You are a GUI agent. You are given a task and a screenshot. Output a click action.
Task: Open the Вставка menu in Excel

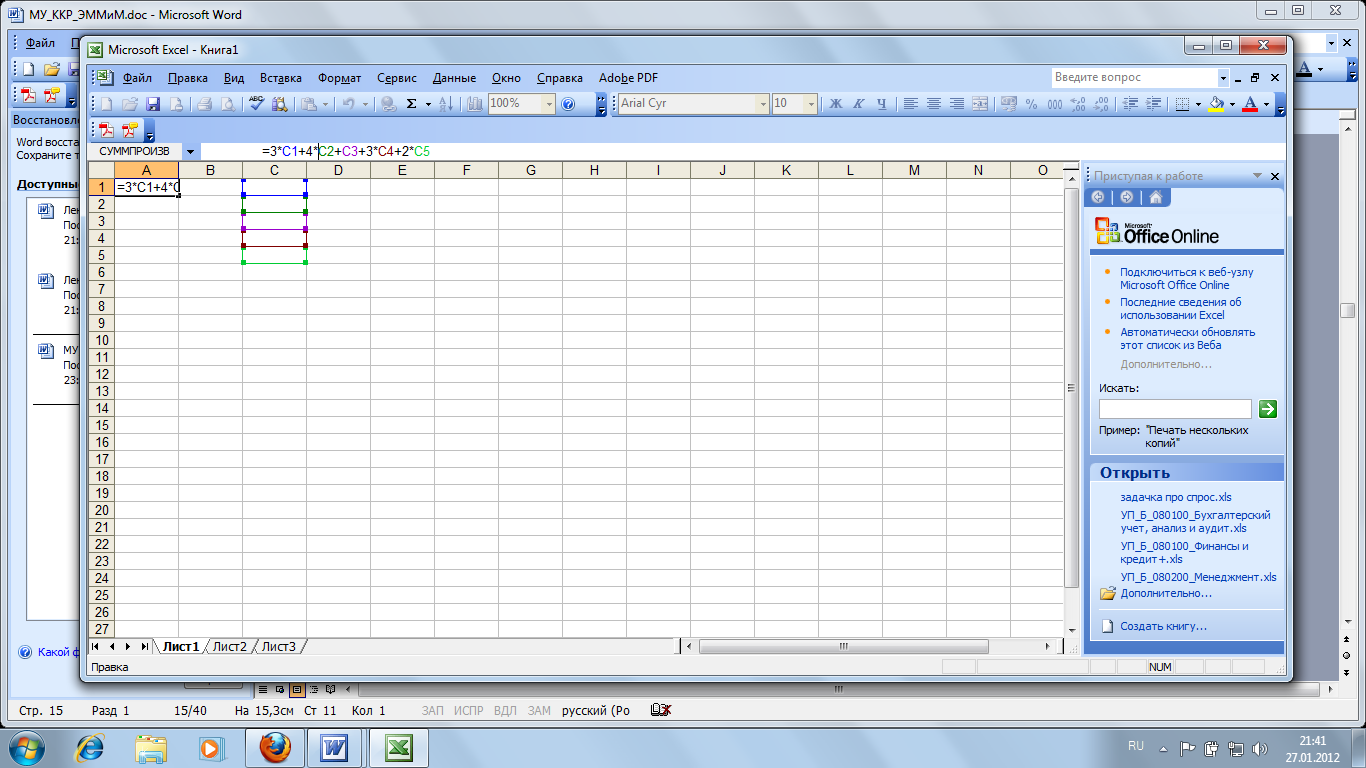click(281, 77)
